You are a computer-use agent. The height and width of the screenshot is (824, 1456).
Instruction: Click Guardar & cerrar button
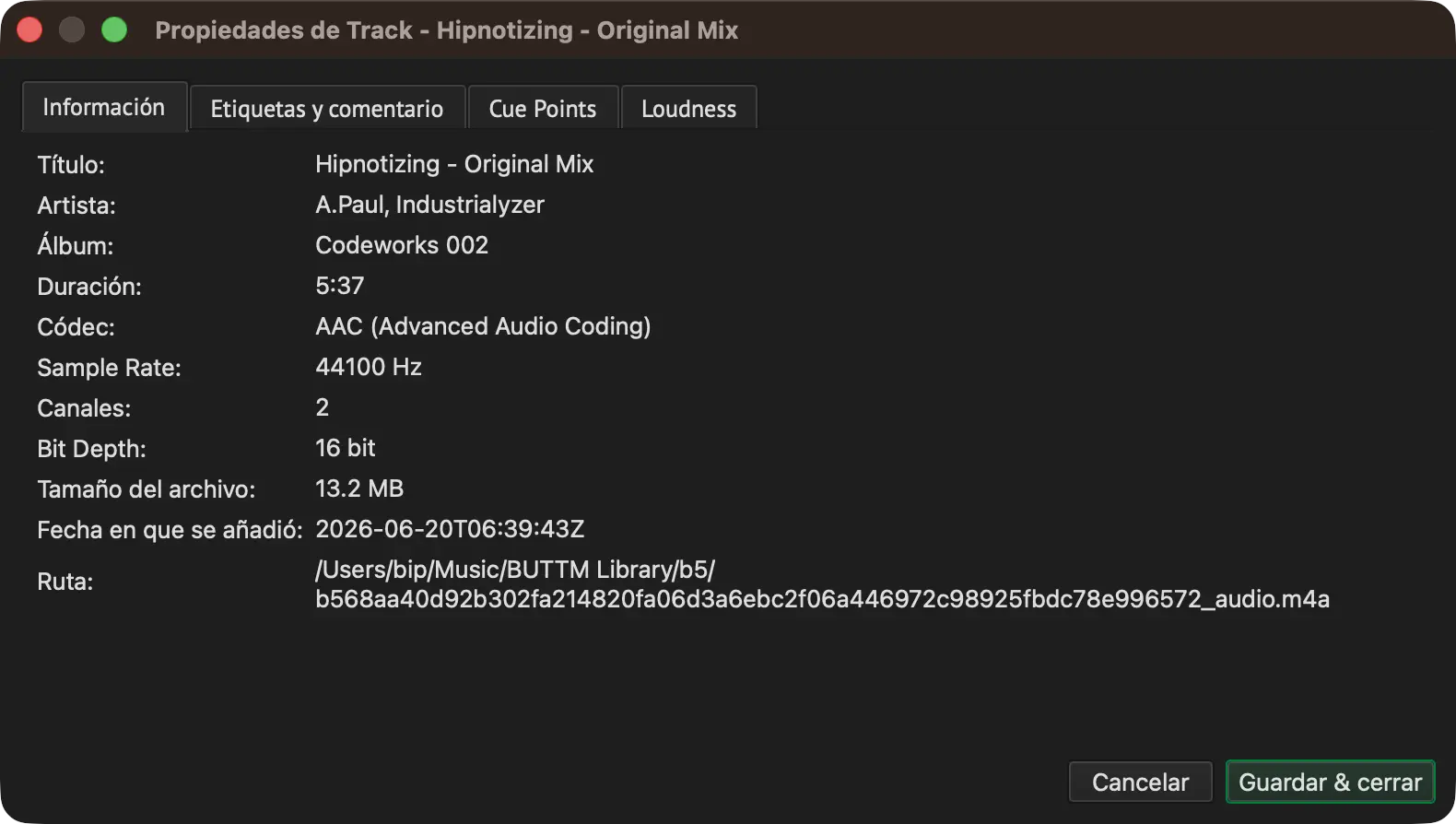(x=1330, y=783)
